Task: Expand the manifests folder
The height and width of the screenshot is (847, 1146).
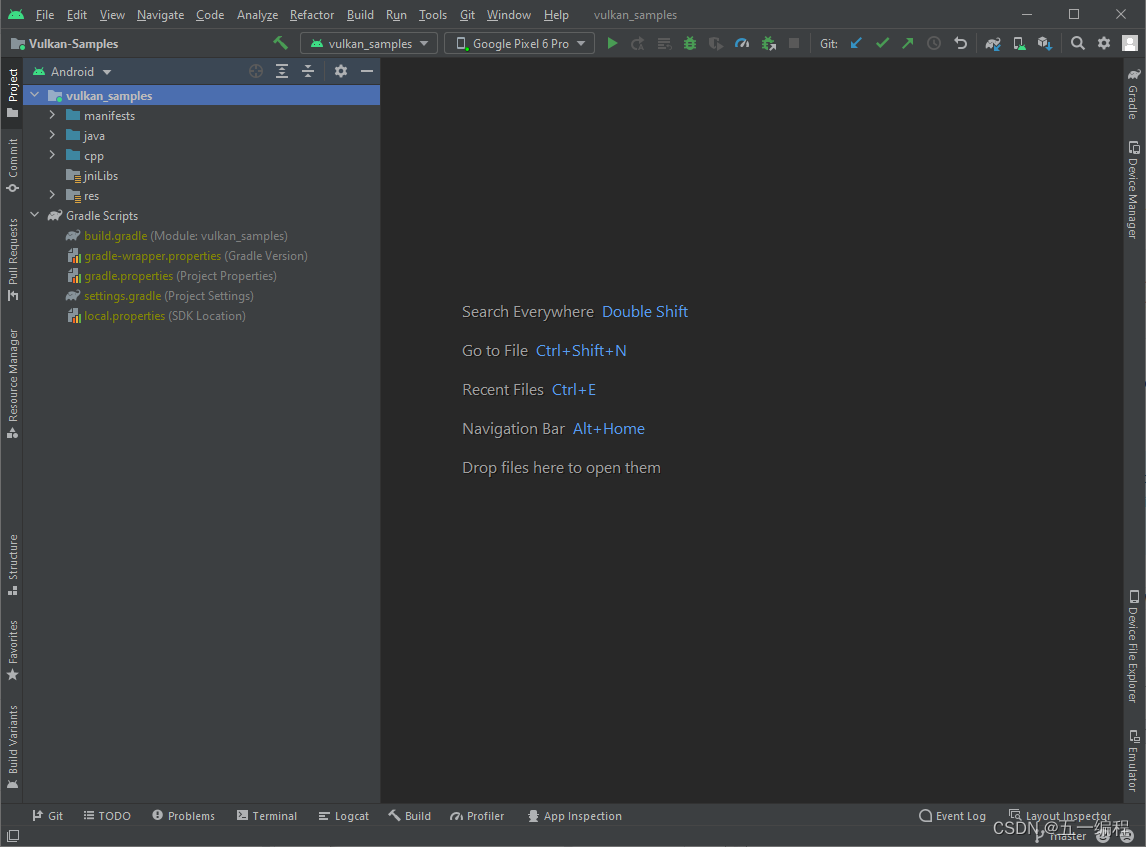Action: click(x=52, y=115)
